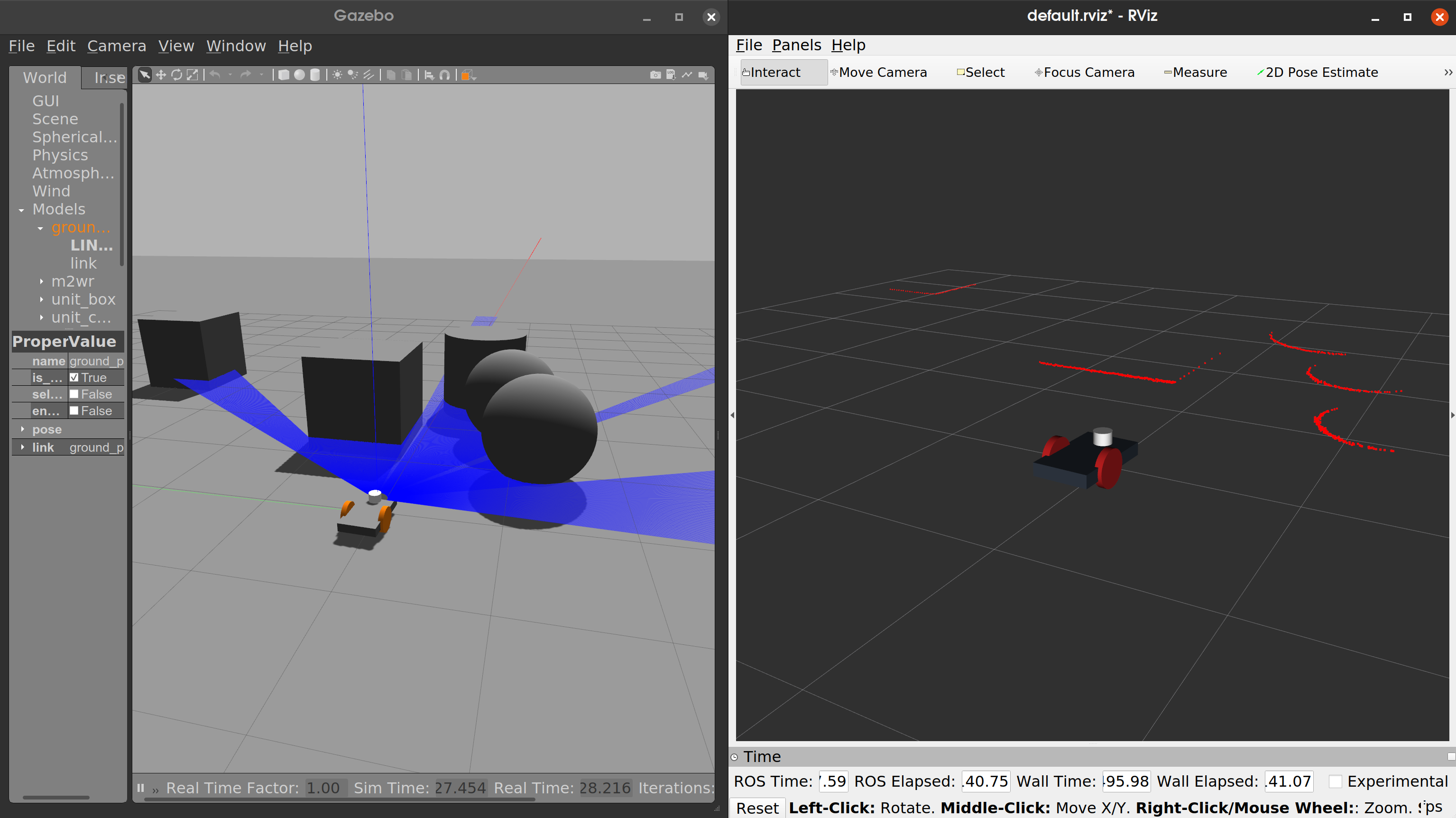
Task: Select the Physics item in World tree
Action: pos(60,155)
